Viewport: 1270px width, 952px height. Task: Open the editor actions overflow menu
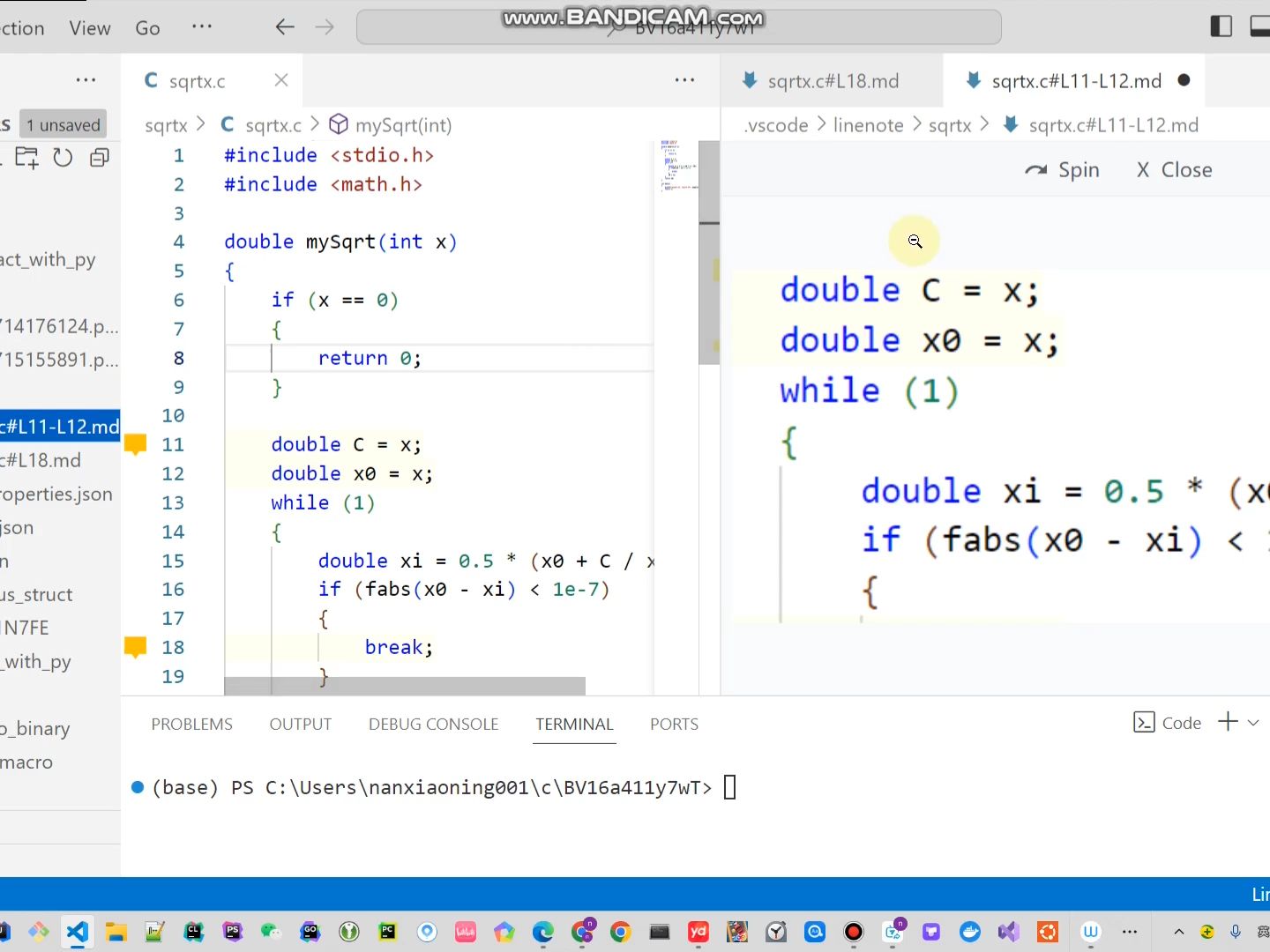685,80
